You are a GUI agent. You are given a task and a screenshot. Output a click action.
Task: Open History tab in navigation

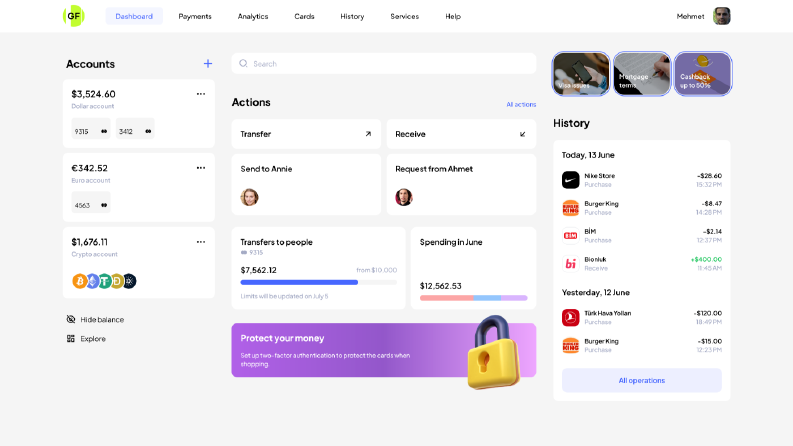[352, 16]
